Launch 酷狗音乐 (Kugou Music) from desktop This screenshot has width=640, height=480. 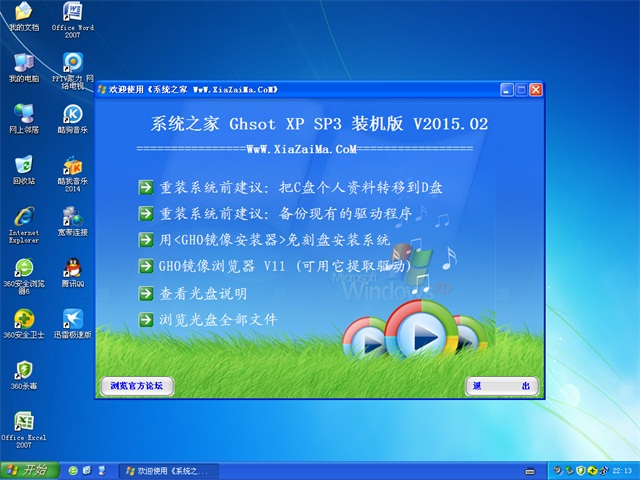pos(72,115)
